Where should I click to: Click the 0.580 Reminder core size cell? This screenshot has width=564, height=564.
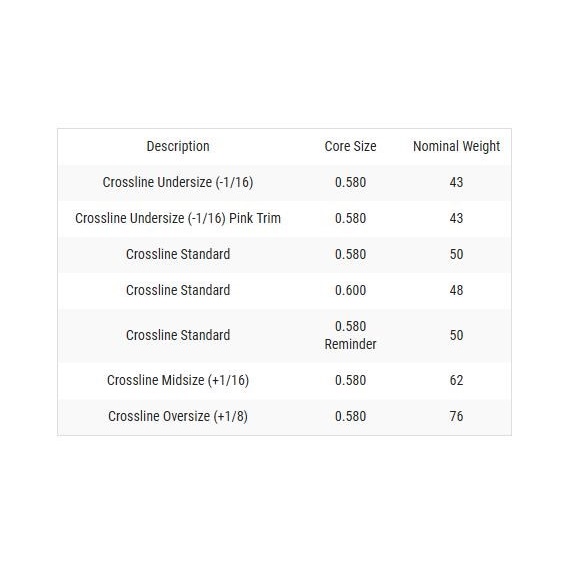click(x=350, y=335)
